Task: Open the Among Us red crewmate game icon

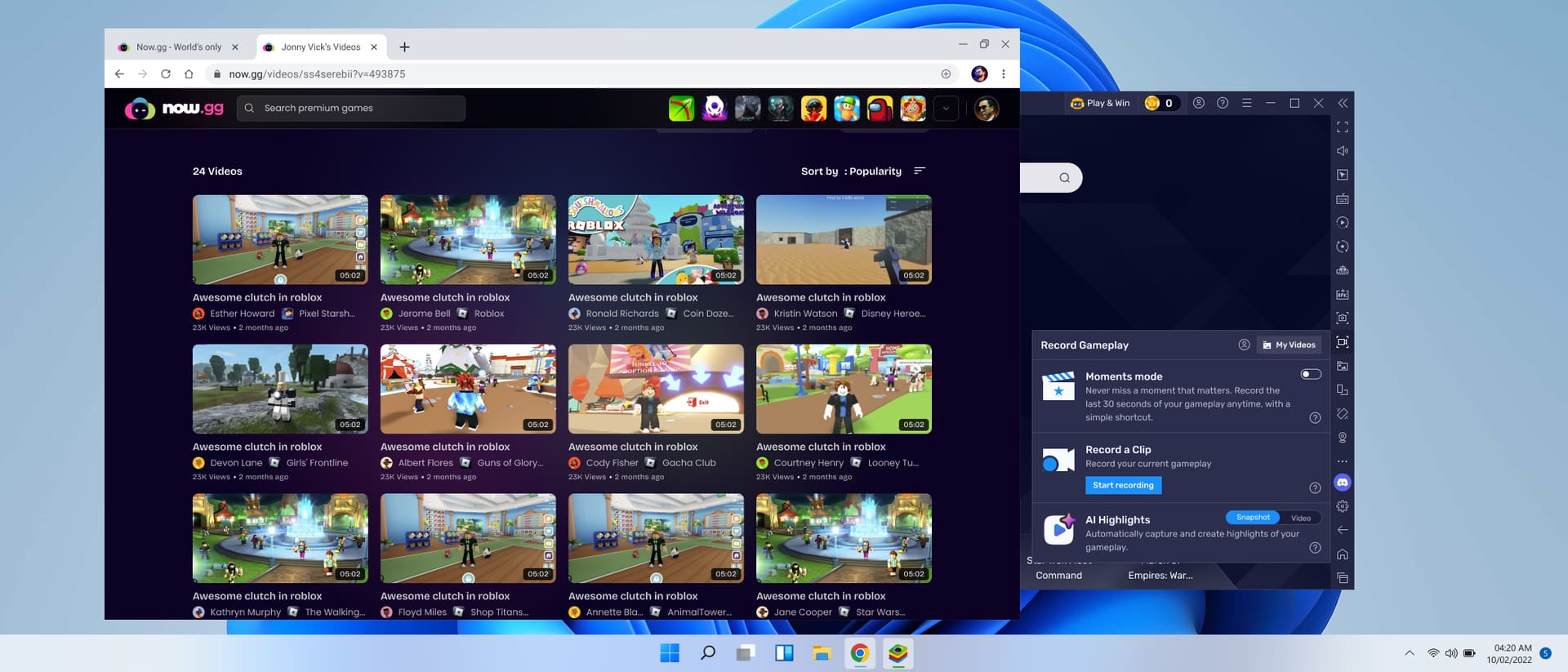Action: coord(880,109)
